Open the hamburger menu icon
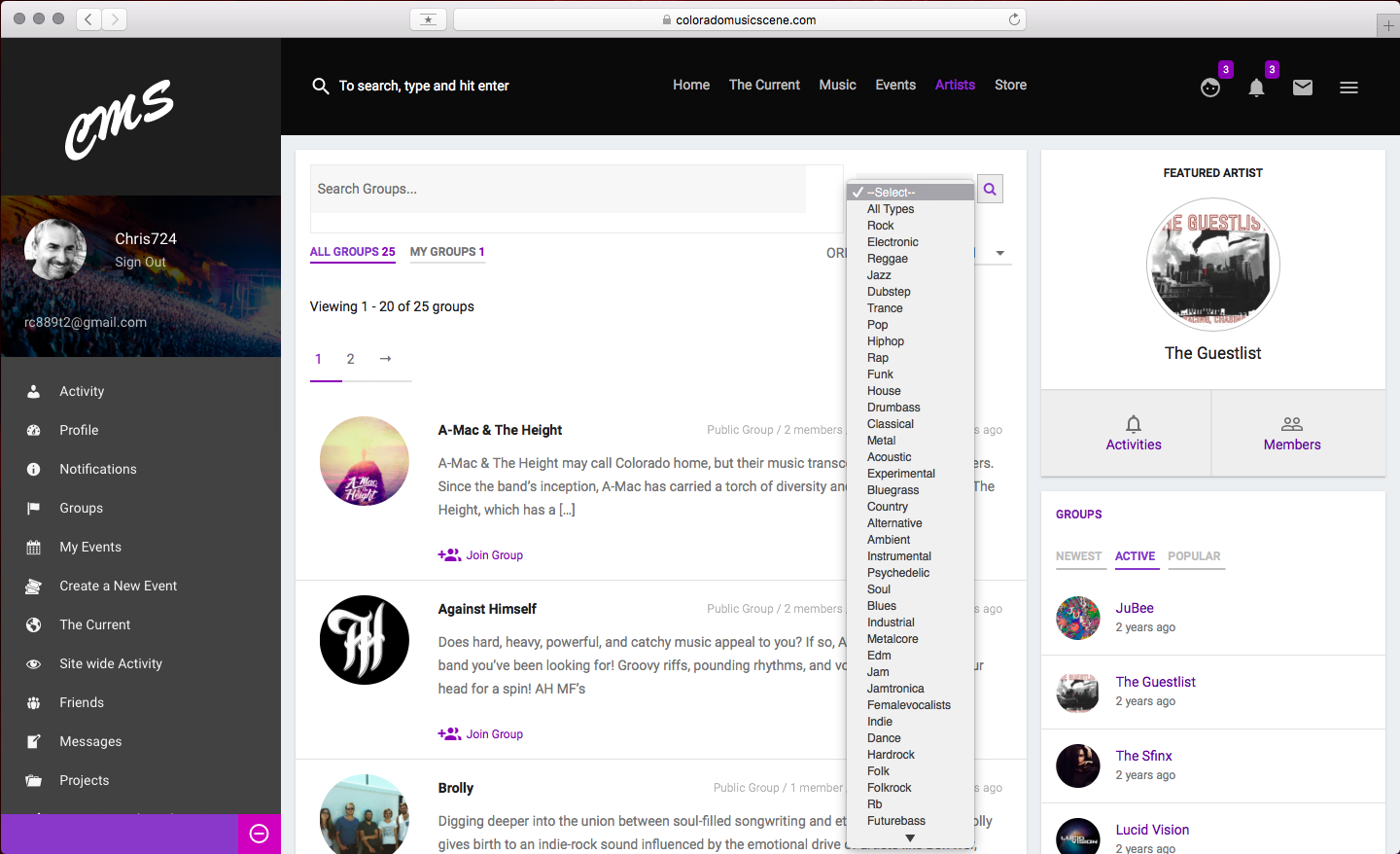This screenshot has width=1400, height=854. 1348,89
